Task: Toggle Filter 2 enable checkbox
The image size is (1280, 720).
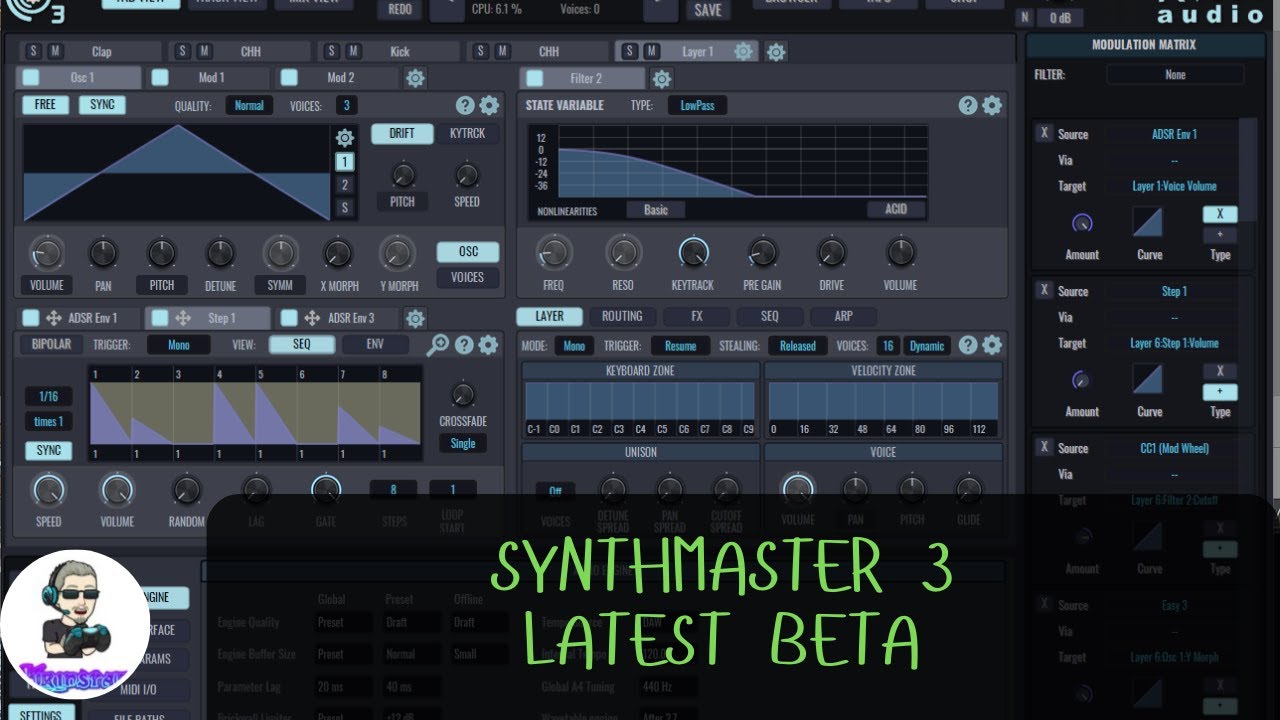Action: [x=534, y=78]
